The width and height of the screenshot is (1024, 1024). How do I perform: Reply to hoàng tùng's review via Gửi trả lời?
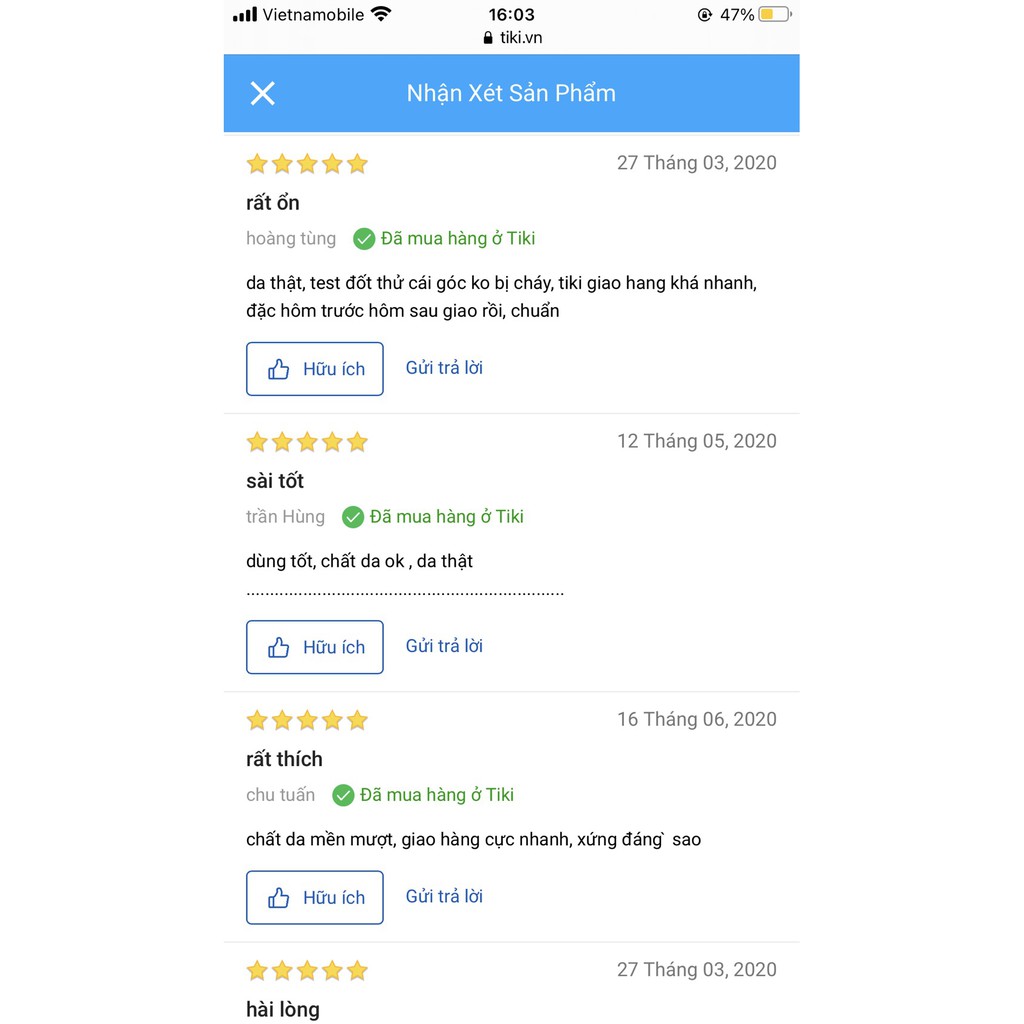coord(444,368)
